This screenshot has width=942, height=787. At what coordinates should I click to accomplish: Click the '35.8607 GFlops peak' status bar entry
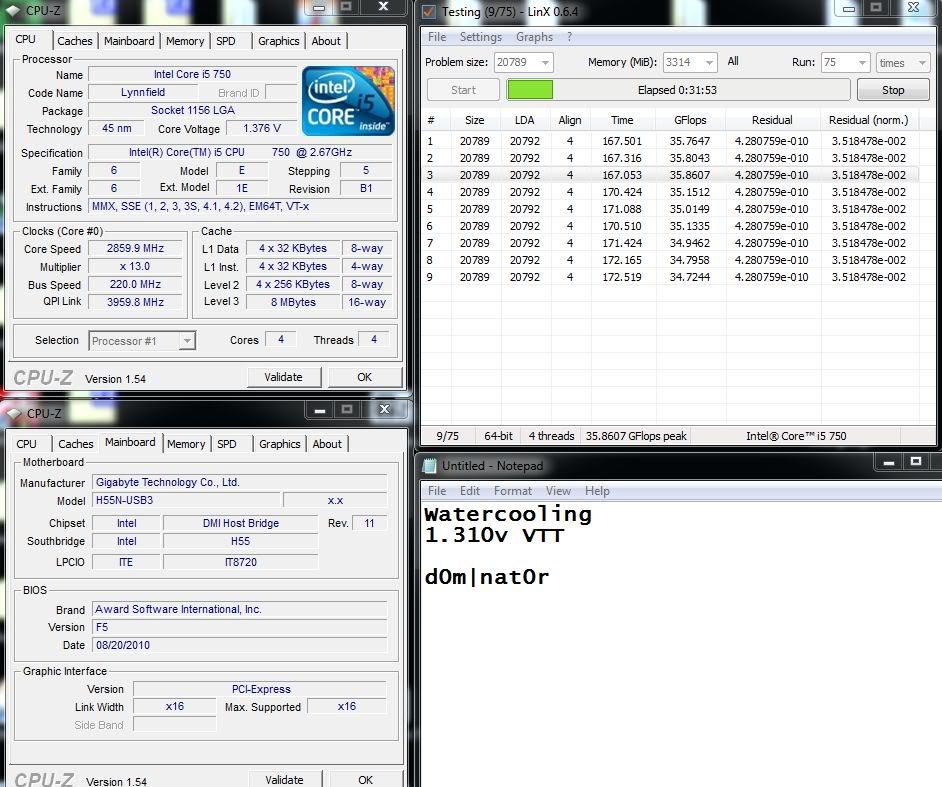[636, 436]
